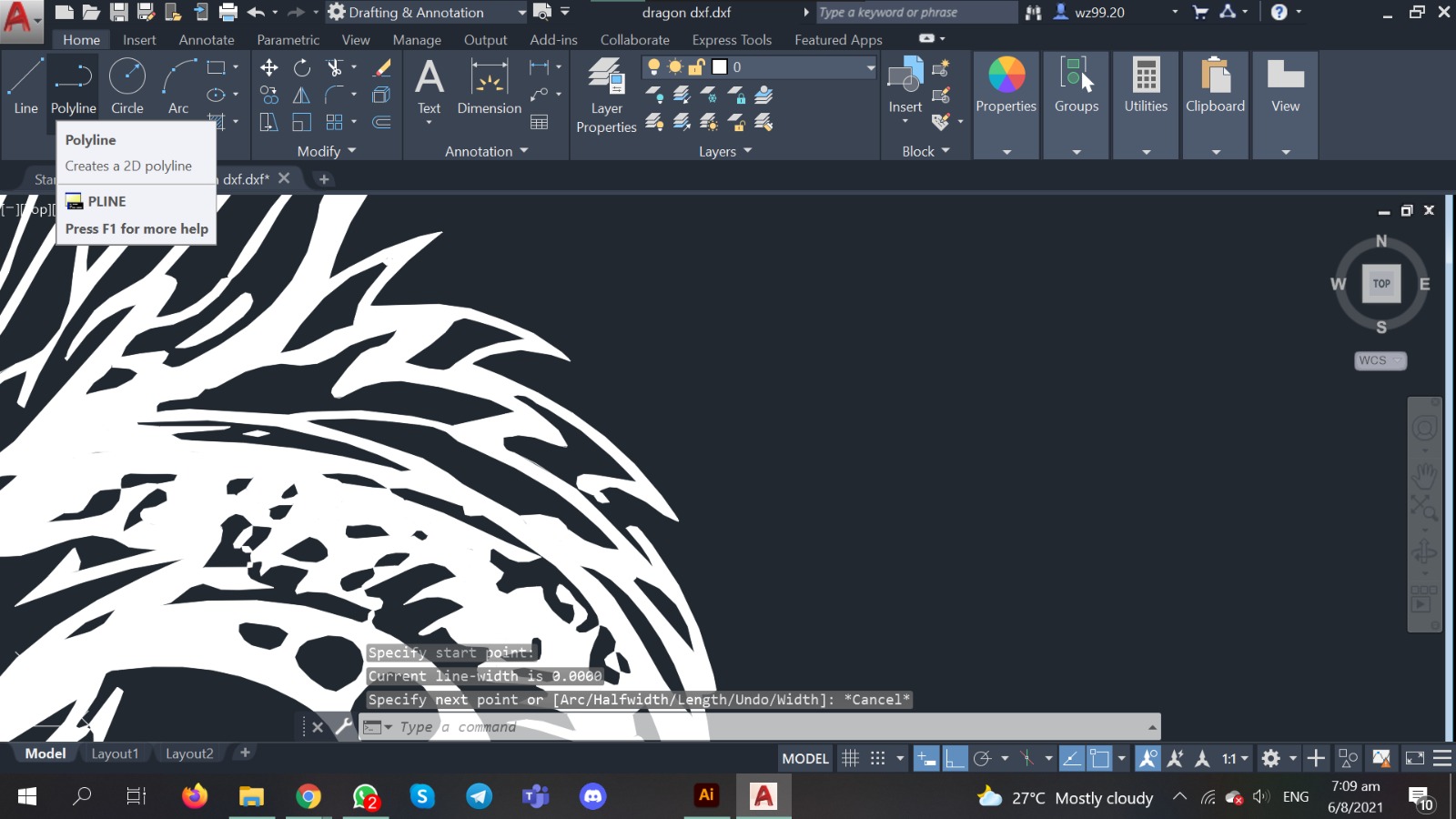Toggle dynamic input in status bar
Viewport: 1456px width, 819px height.
[926, 758]
